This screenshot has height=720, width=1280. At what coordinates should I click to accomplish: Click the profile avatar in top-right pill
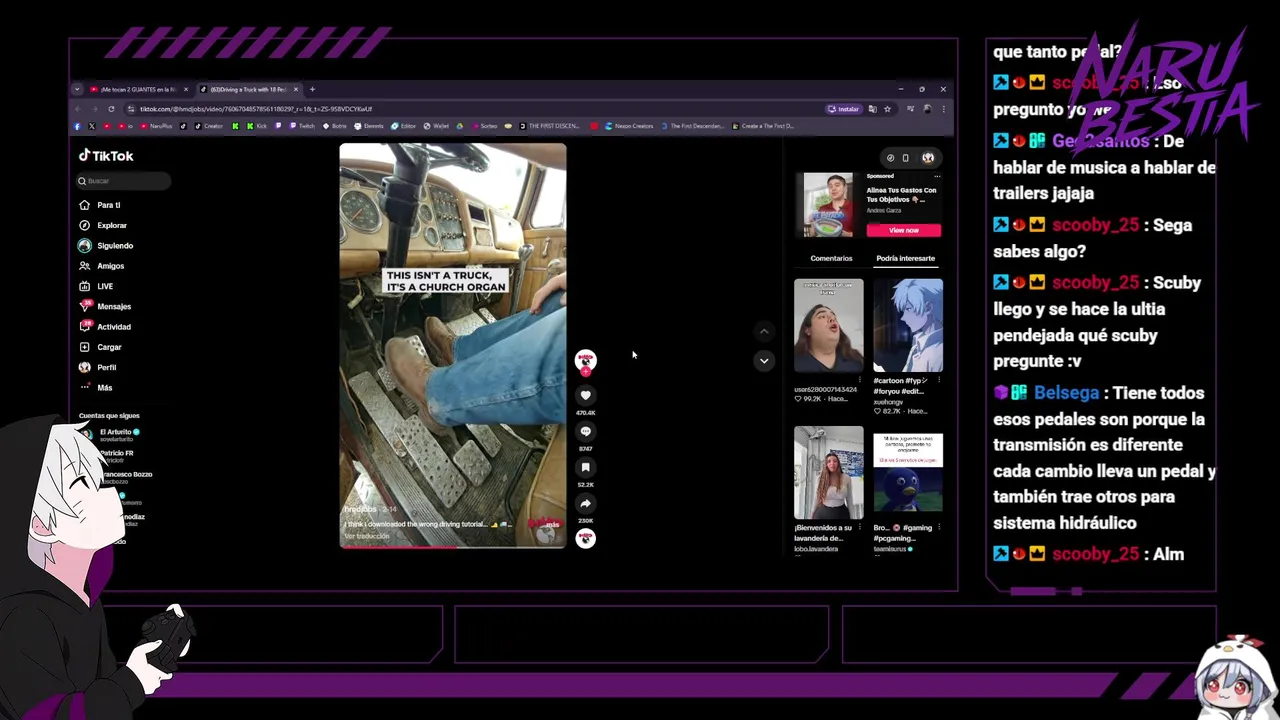pyautogui.click(x=928, y=158)
